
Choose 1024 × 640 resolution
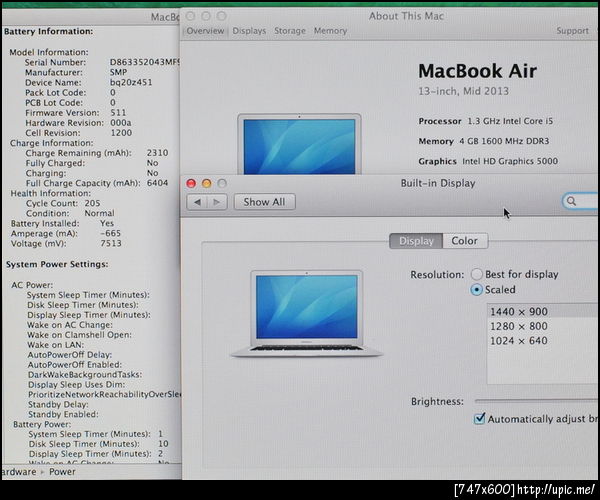click(543, 341)
